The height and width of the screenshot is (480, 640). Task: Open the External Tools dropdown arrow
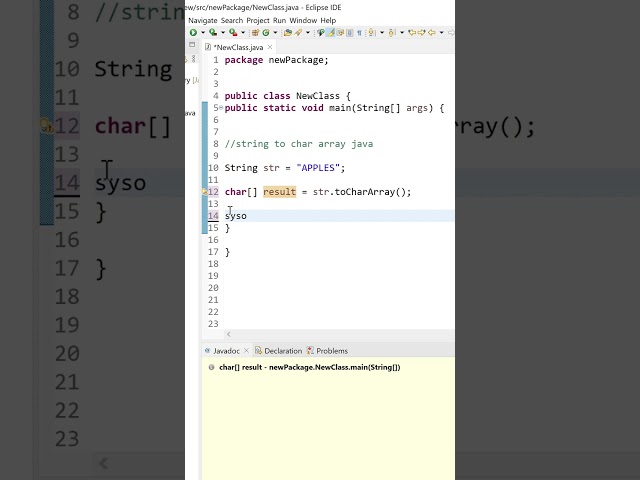coord(243,33)
